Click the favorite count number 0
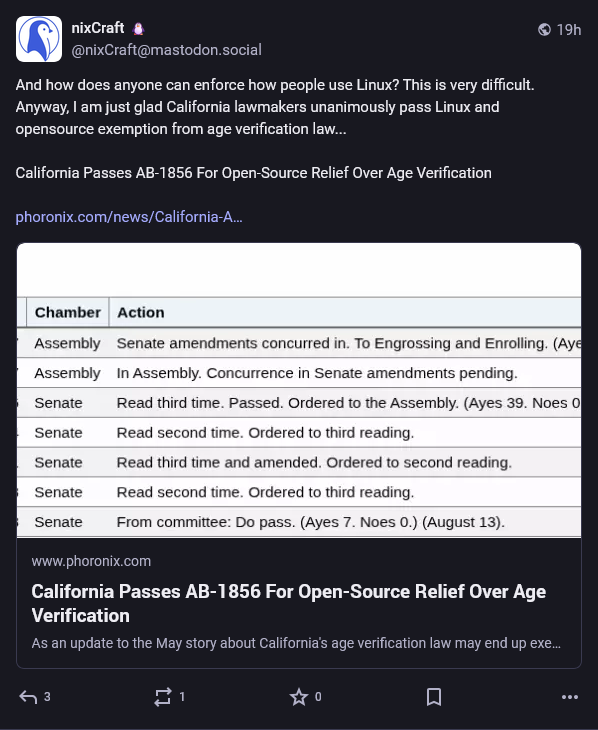The height and width of the screenshot is (730, 598). [318, 697]
